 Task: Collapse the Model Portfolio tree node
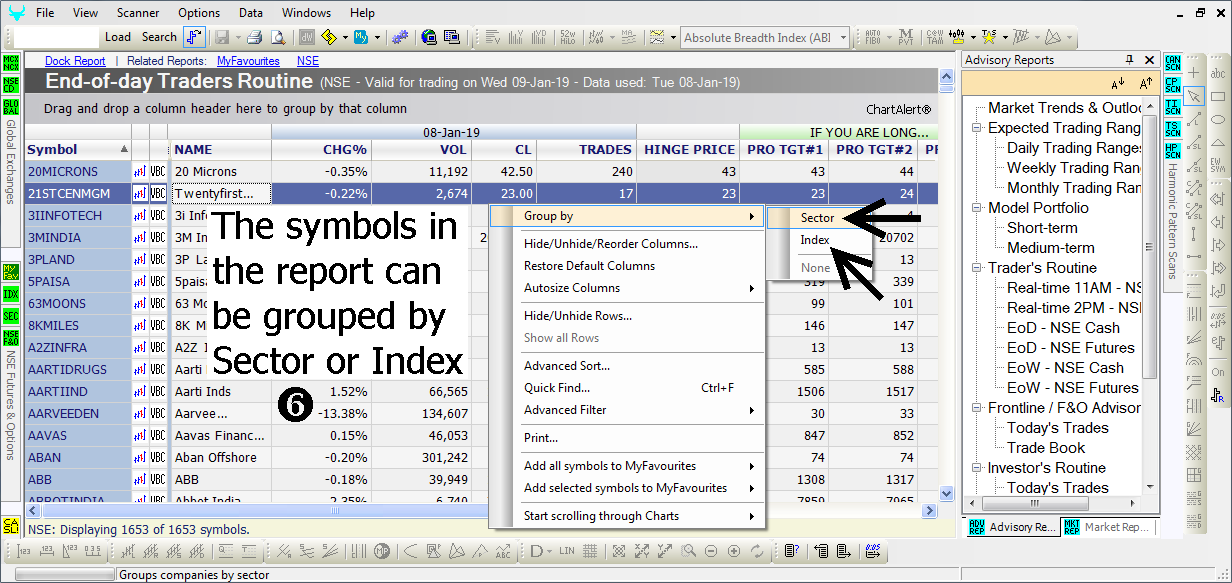pyautogui.click(x=976, y=208)
